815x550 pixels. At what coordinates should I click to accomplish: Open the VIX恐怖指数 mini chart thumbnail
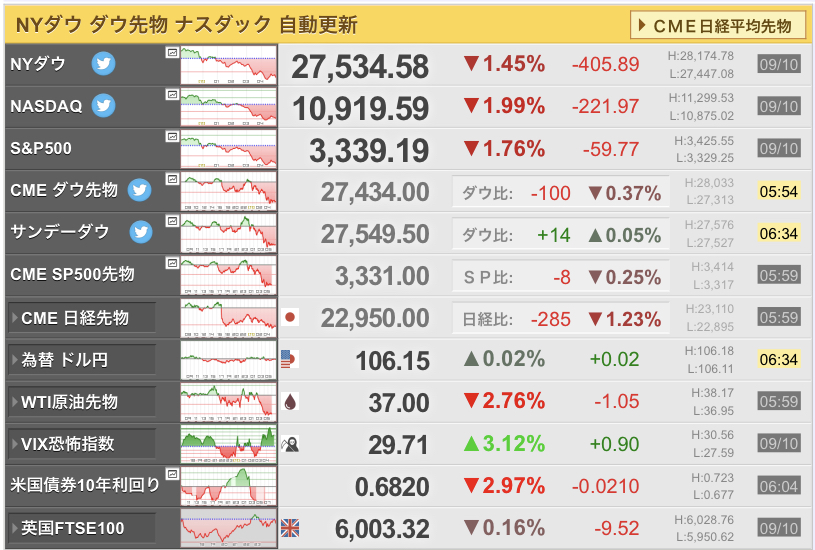[229, 444]
